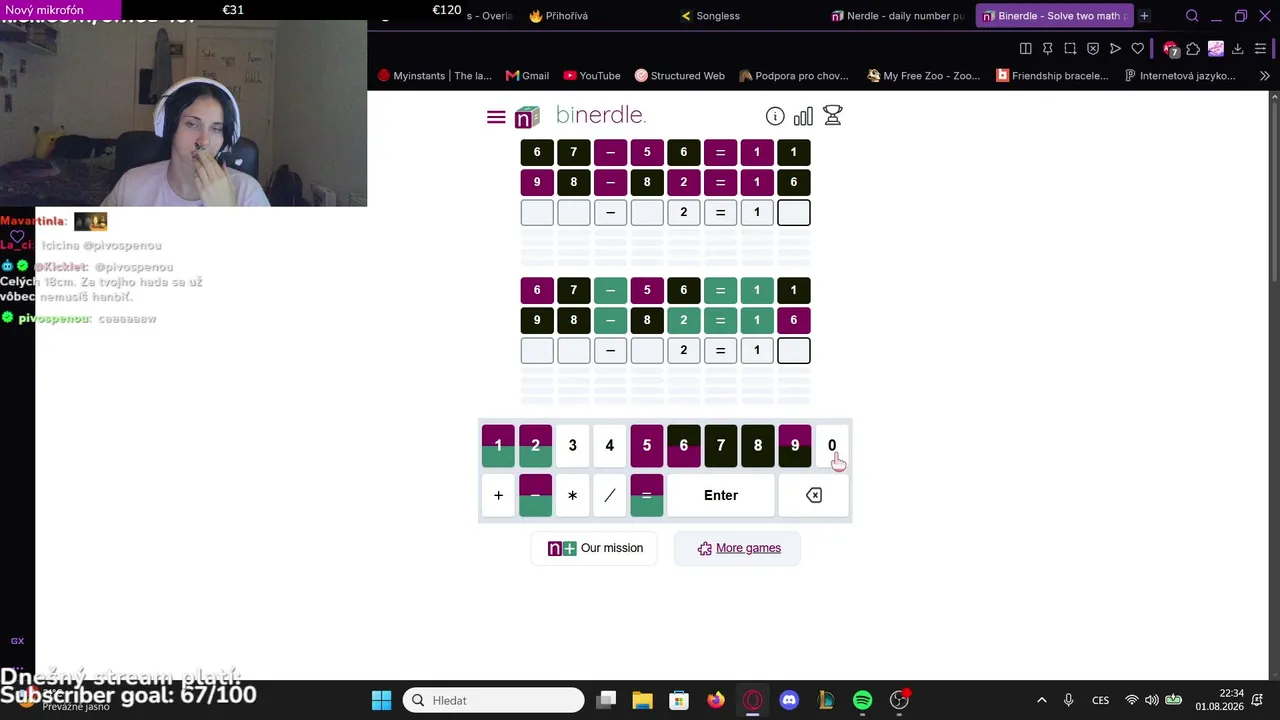Open Microsoft Store from the taskbar

(x=679, y=700)
